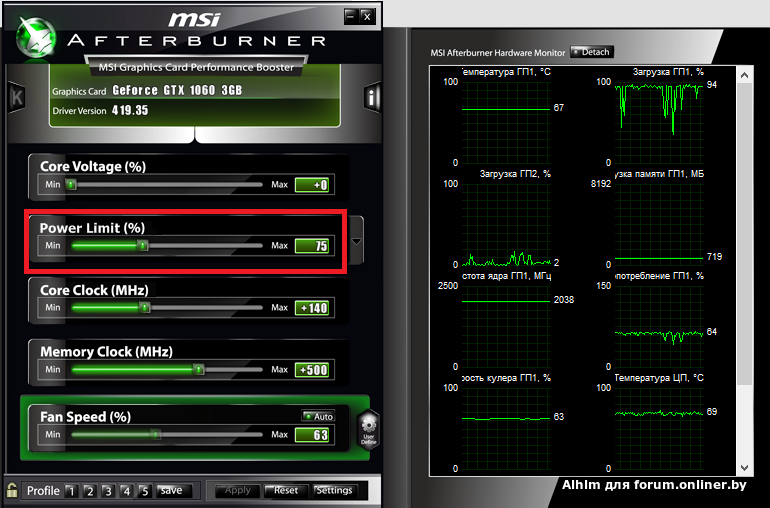Click the Core Voltage Max label
Screen dimensions: 770x508
pos(279,185)
